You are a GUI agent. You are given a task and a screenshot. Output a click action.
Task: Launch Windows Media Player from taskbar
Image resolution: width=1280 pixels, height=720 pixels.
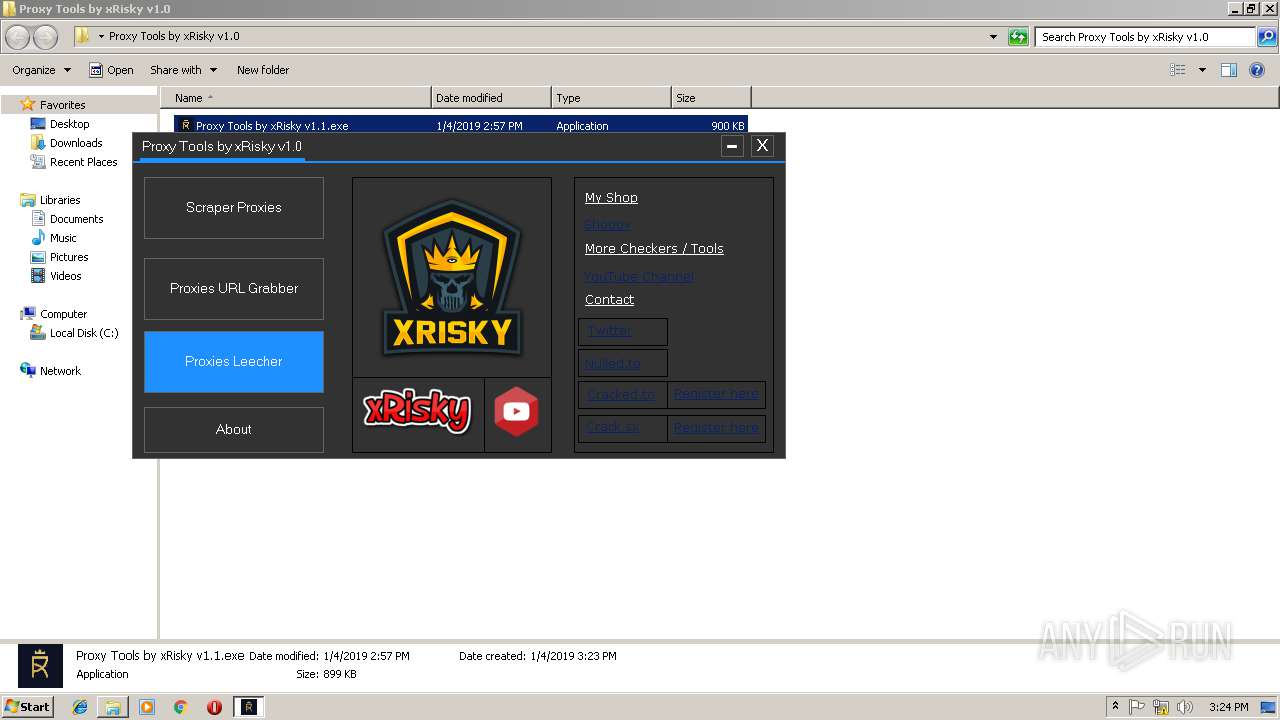click(x=147, y=707)
